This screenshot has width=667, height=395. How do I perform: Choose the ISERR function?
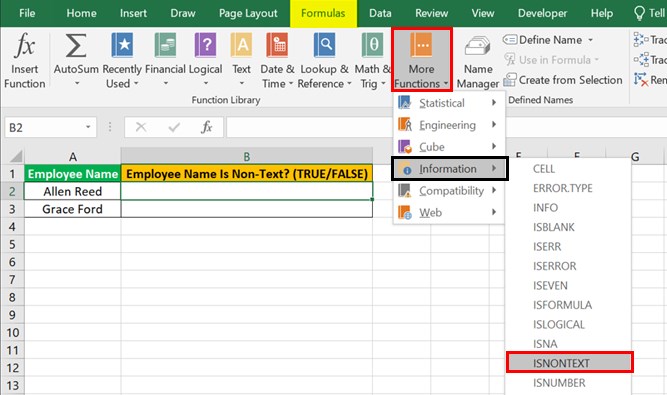coord(568,247)
